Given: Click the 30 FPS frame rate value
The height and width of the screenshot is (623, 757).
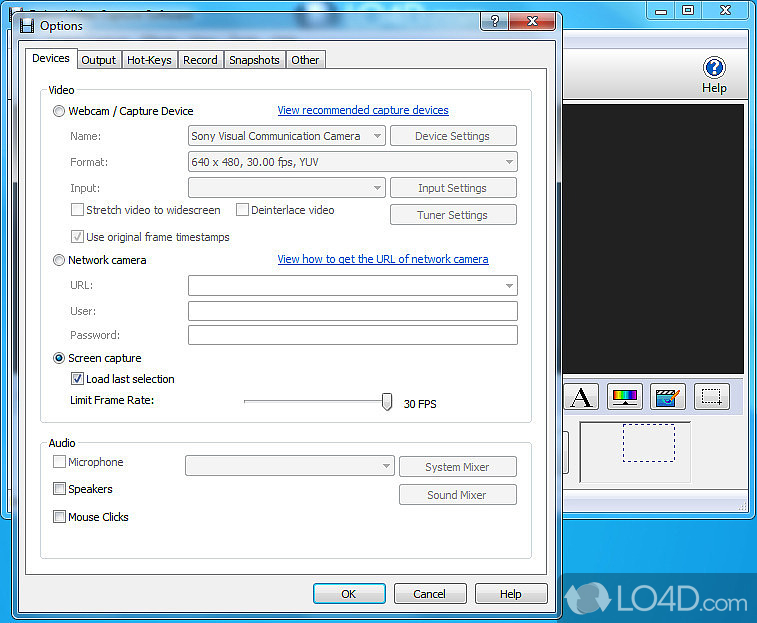Looking at the screenshot, I should [x=420, y=404].
